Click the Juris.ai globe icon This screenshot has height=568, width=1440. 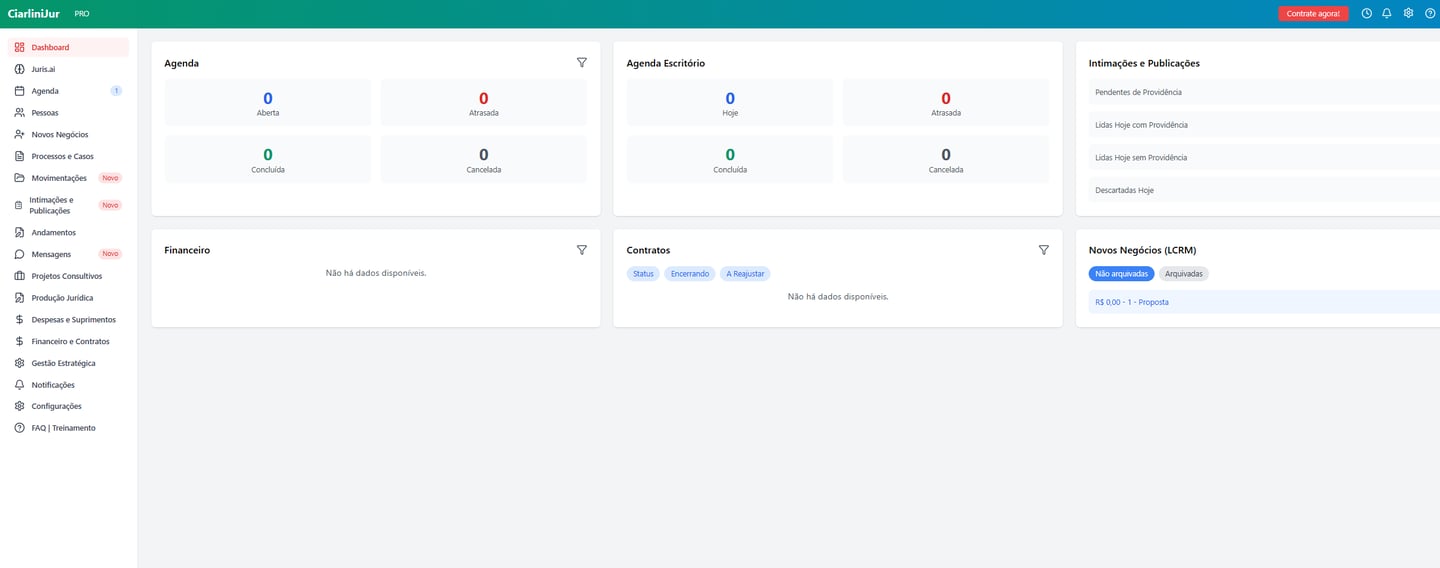(x=19, y=69)
